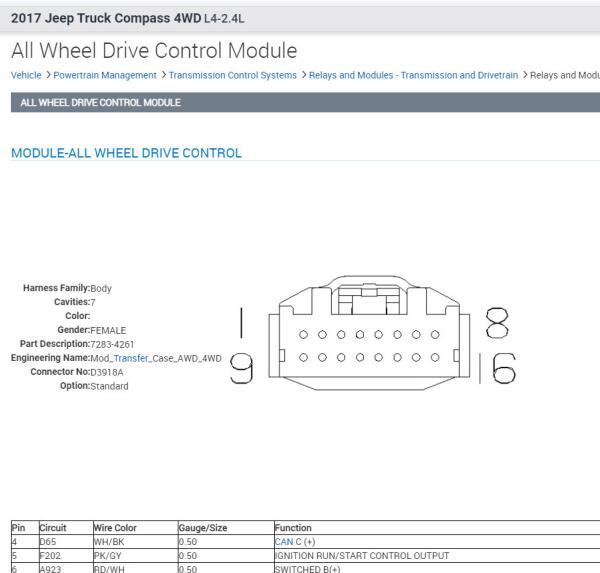
Task: Click the connector pinout diagram image
Action: coord(373,333)
